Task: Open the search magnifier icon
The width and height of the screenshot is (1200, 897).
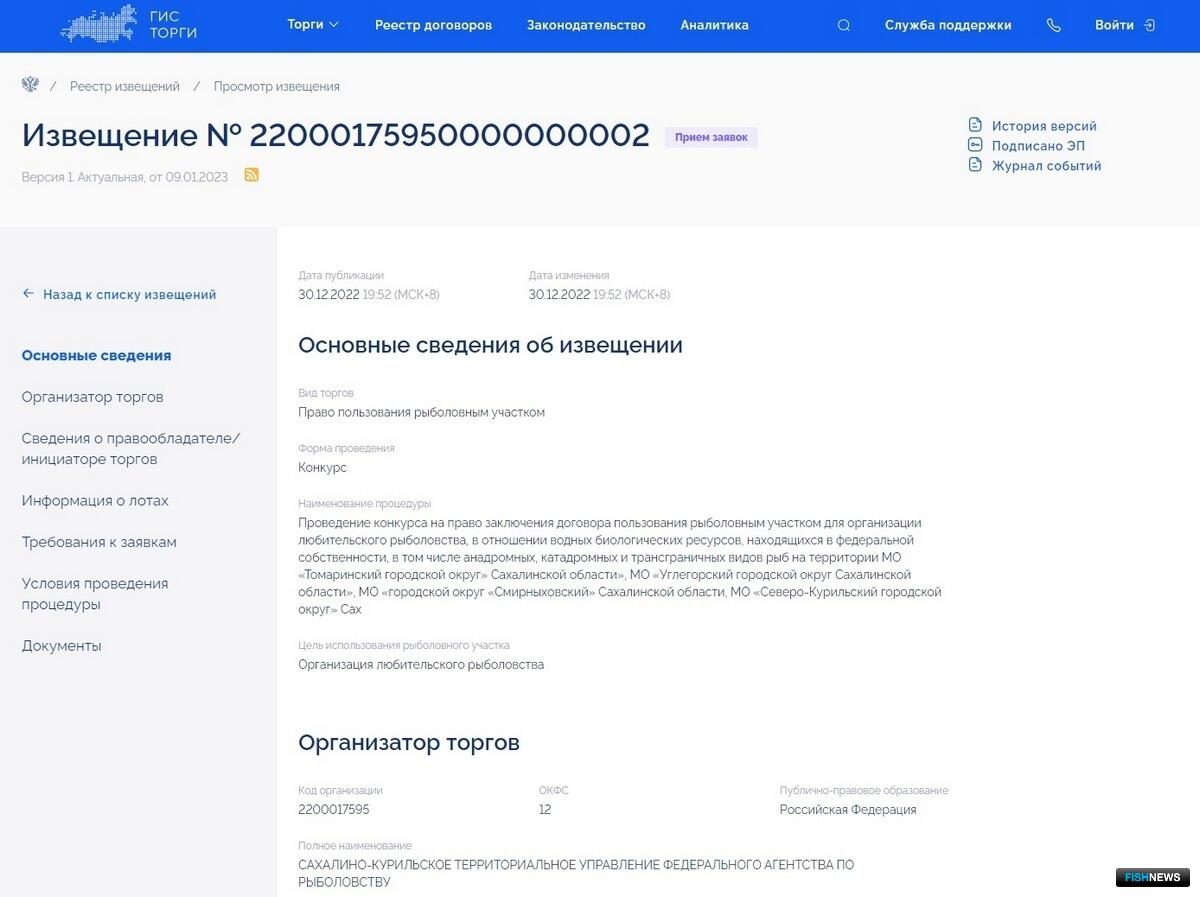Action: coord(843,25)
